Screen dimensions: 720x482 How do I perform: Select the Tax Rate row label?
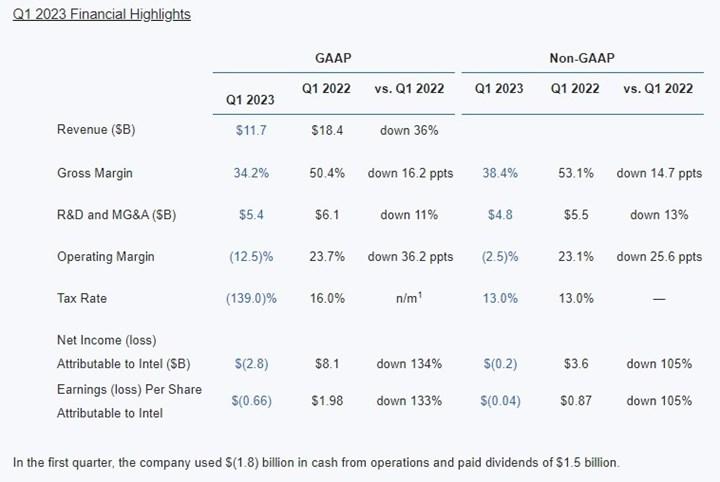coord(83,298)
